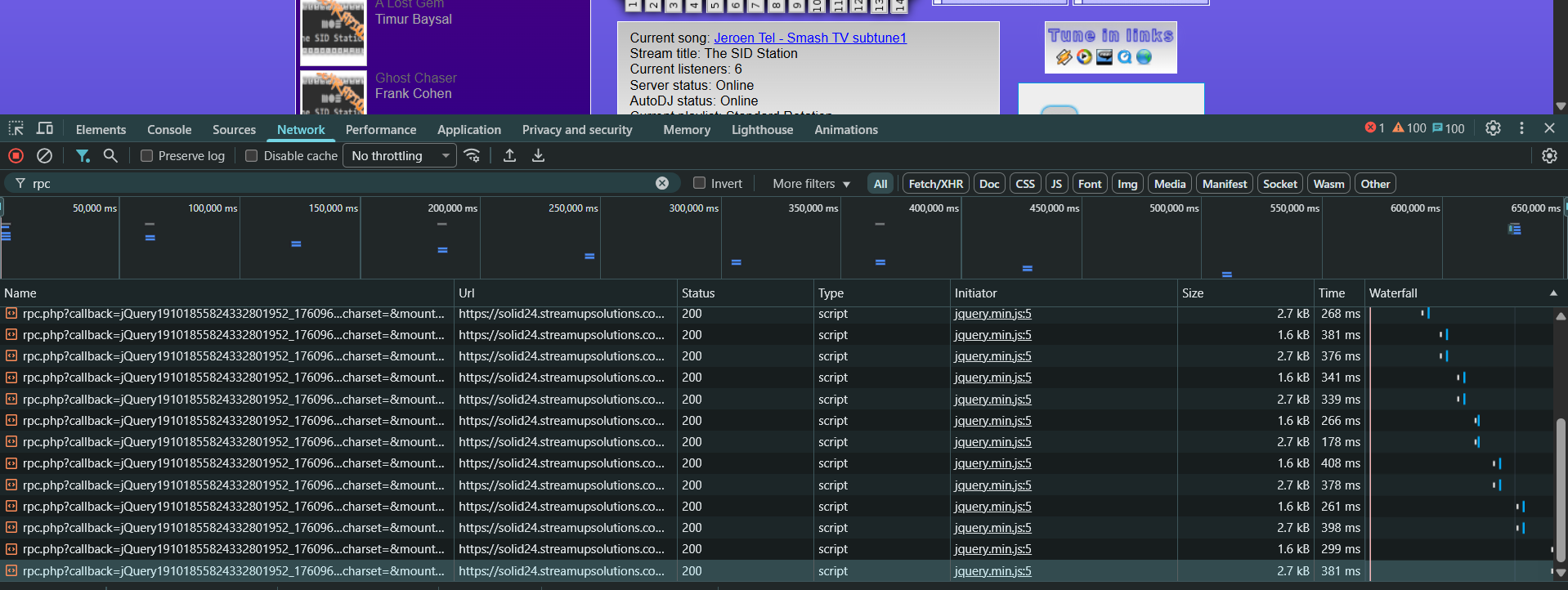The width and height of the screenshot is (1568, 590).
Task: Toggle the network filter funnel icon
Action: (x=83, y=155)
